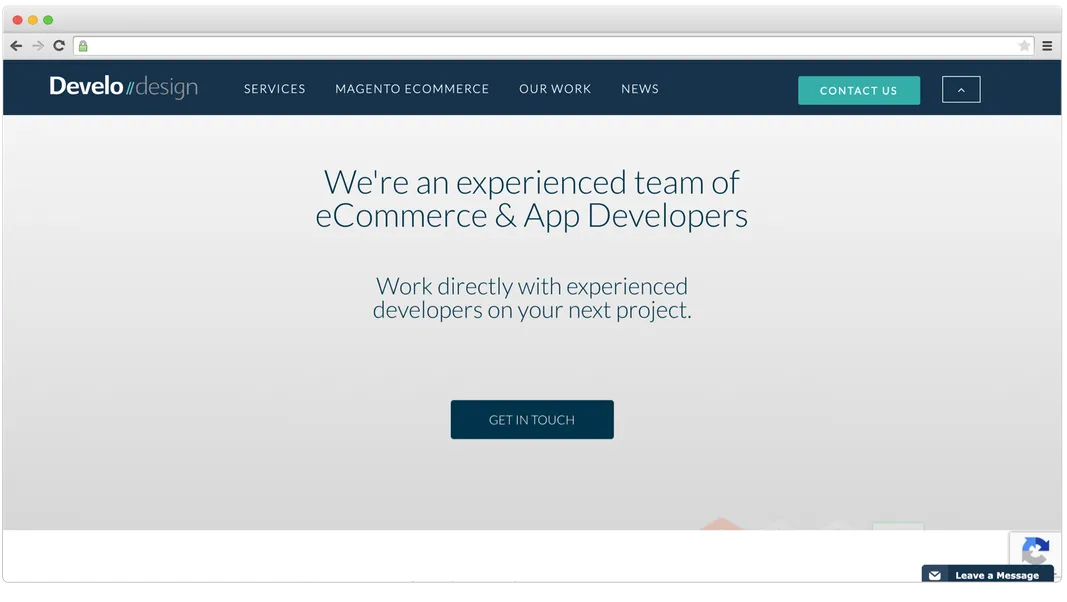The height and width of the screenshot is (602, 1067).
Task: Open Magento Ecommerce navigation item
Action: pos(412,89)
